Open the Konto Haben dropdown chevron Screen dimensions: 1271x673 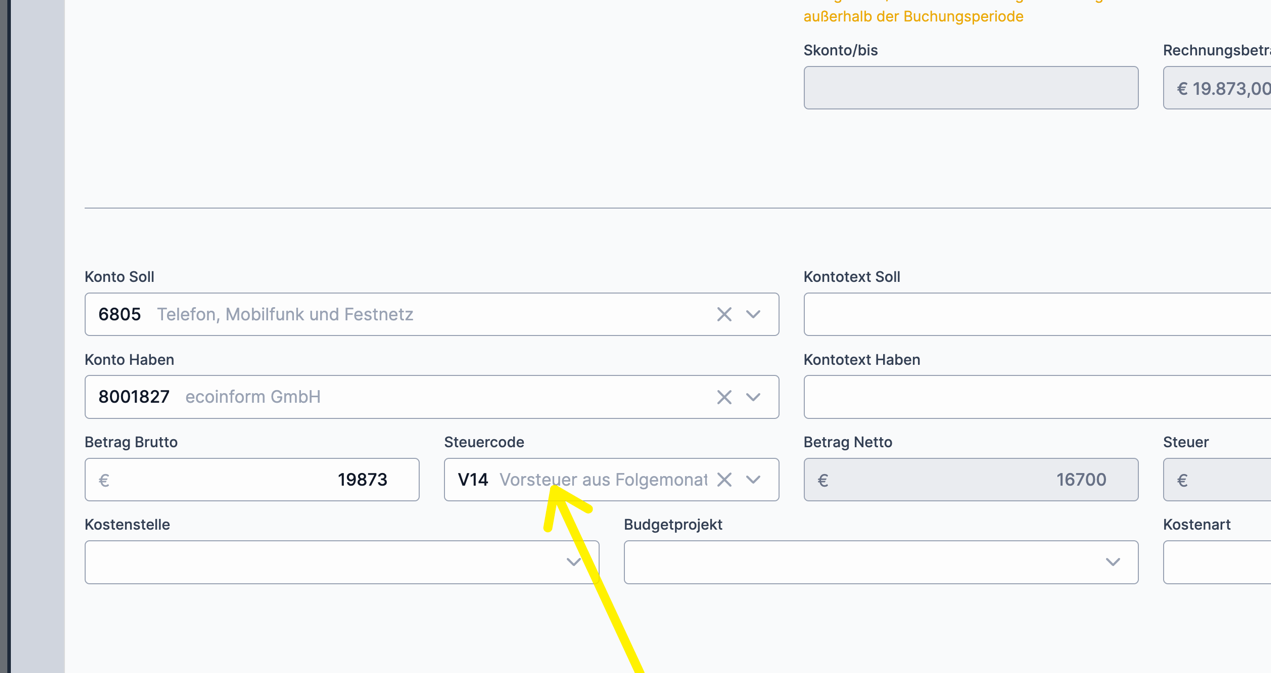coord(753,397)
